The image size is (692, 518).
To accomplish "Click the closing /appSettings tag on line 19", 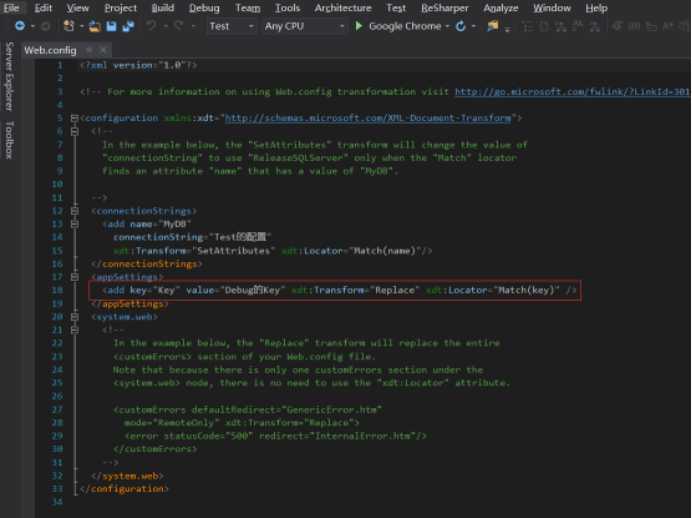I will click(130, 304).
